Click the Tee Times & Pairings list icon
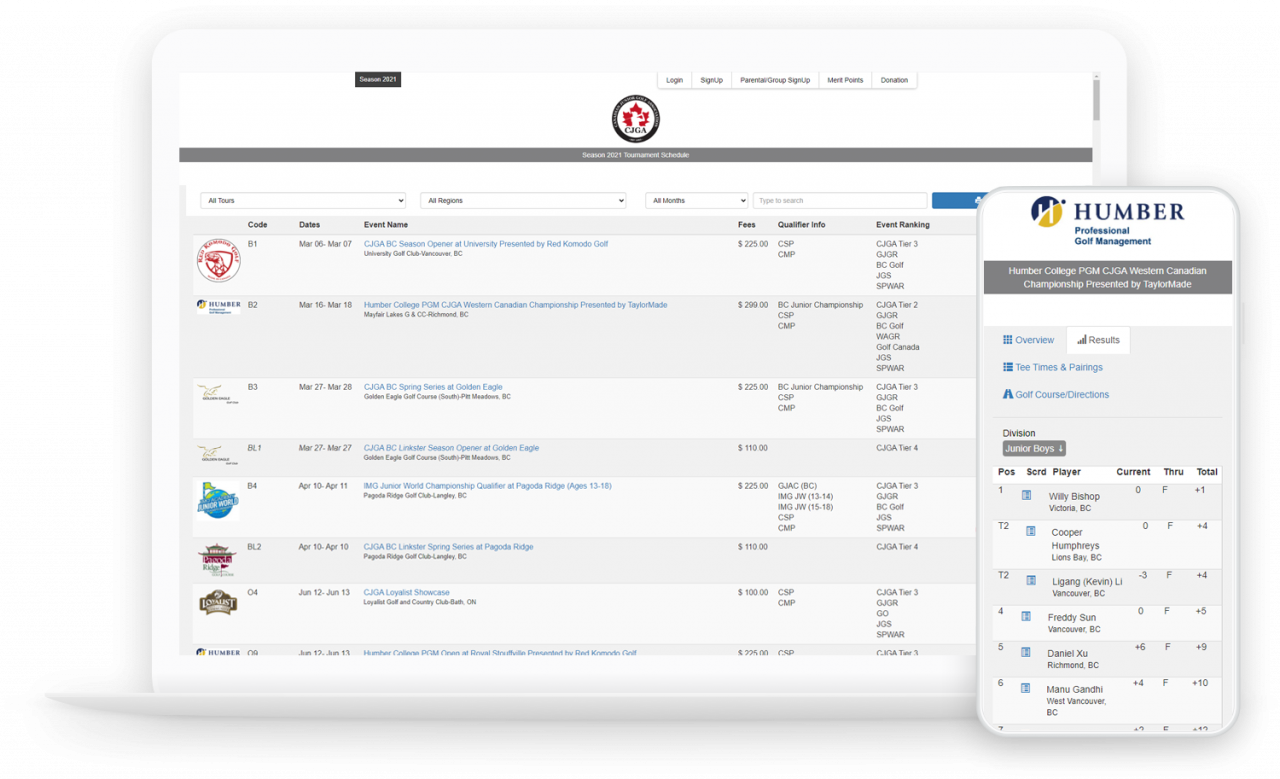This screenshot has height=779, width=1280. coord(1008,367)
